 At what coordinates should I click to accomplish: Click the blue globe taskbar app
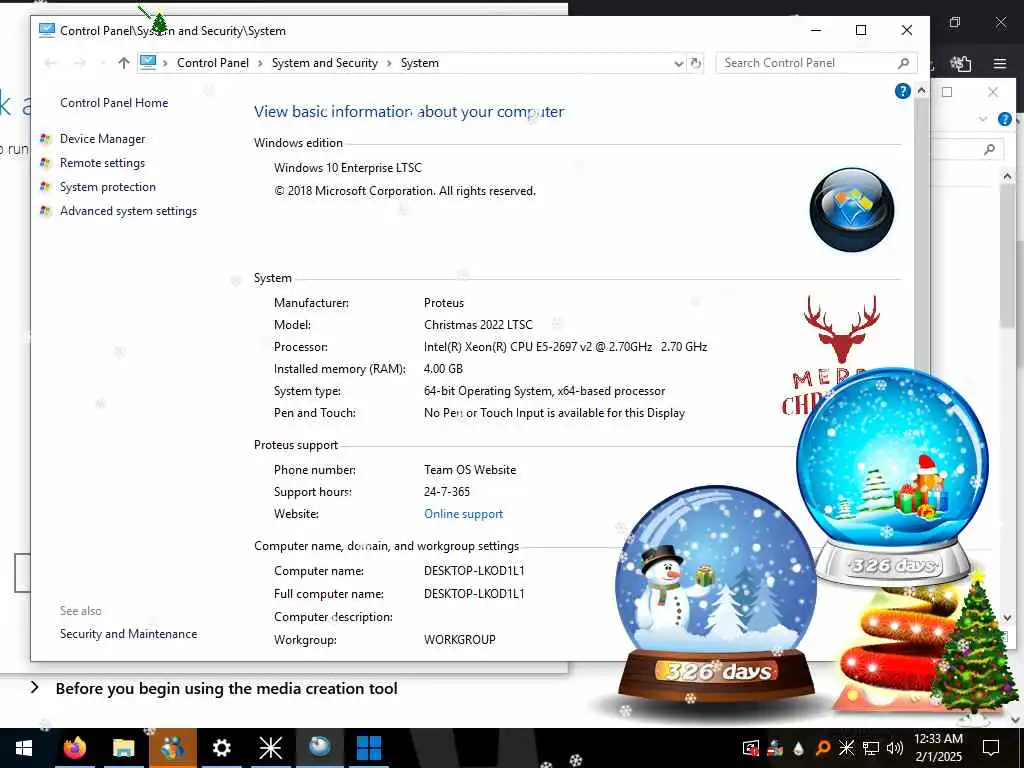click(x=319, y=746)
